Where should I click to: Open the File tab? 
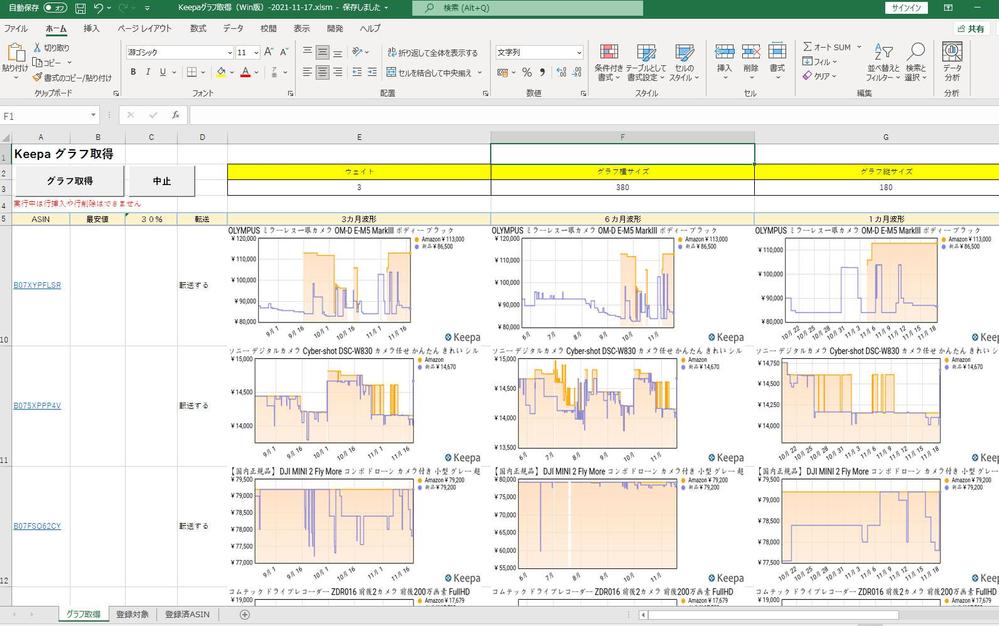[x=15, y=29]
